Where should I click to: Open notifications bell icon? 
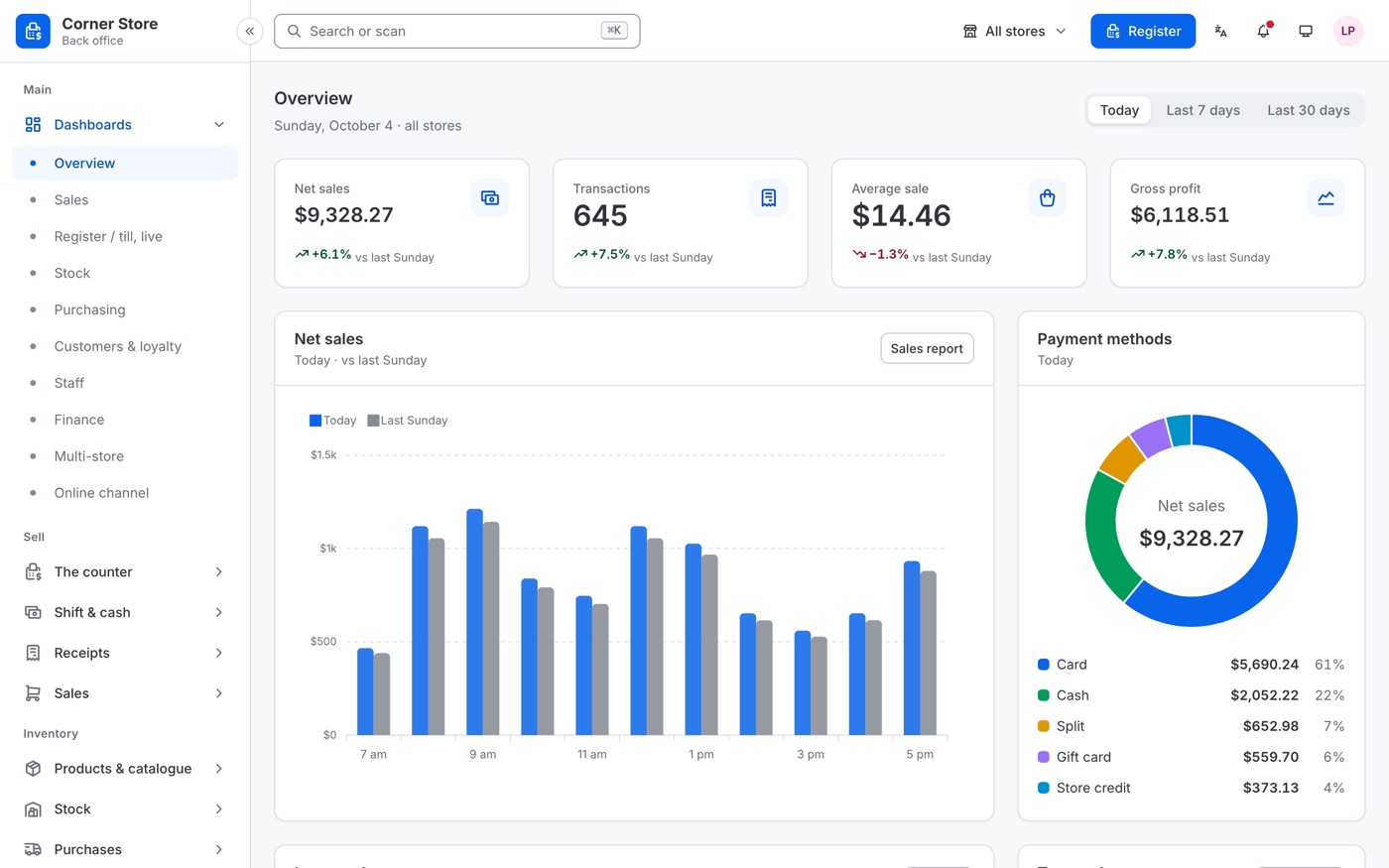(x=1263, y=31)
